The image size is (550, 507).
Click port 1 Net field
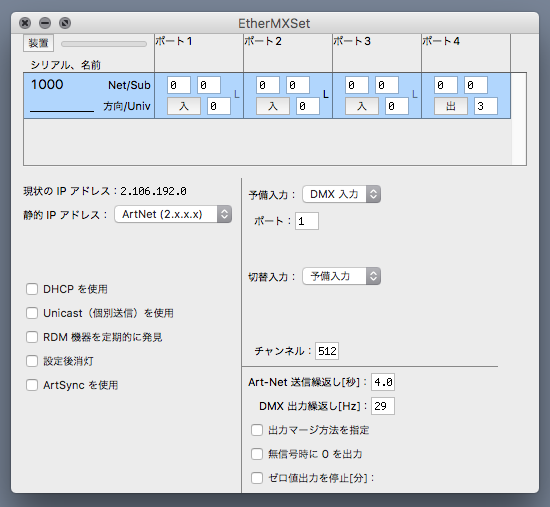(179, 85)
